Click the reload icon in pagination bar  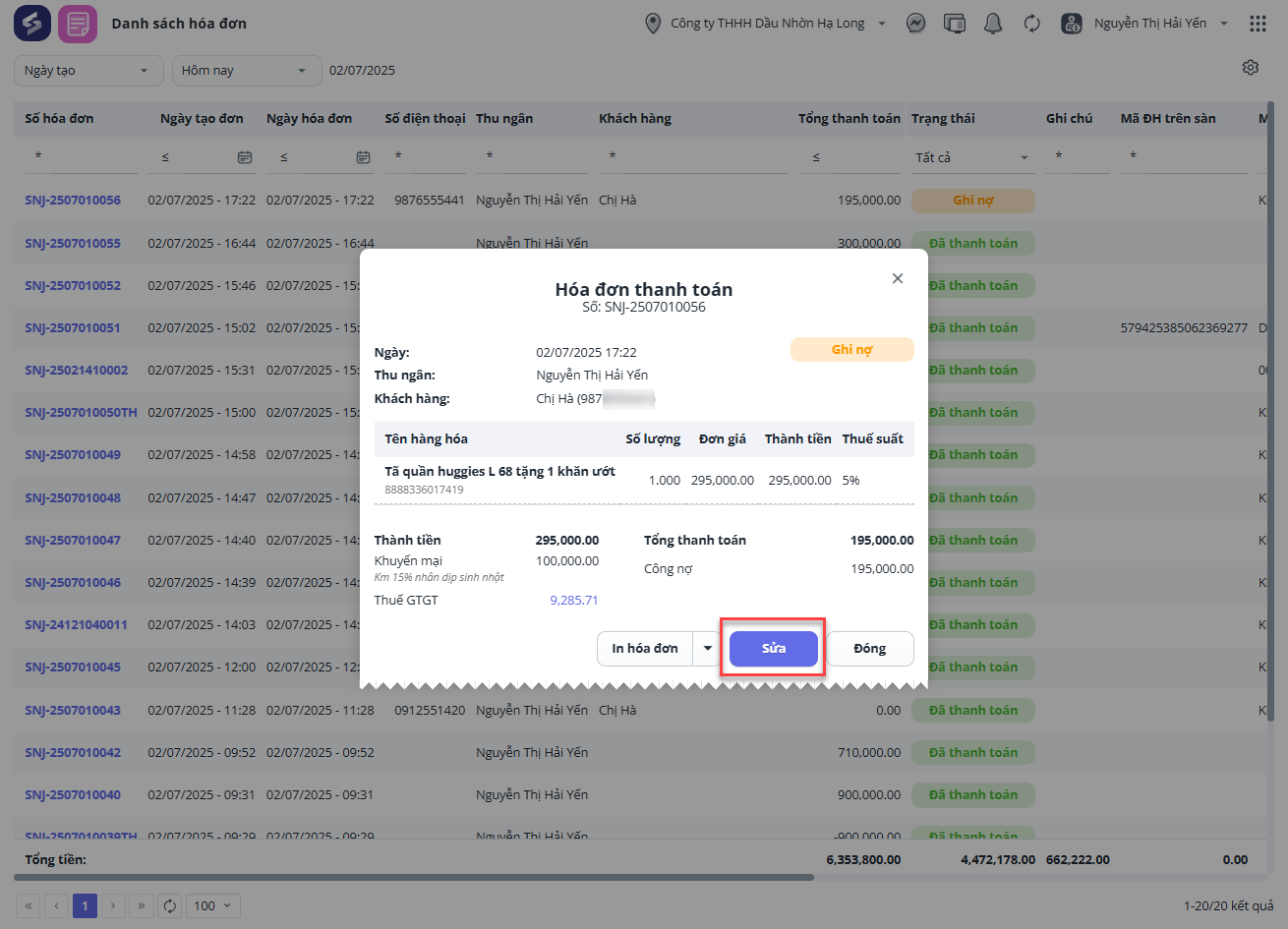click(170, 905)
